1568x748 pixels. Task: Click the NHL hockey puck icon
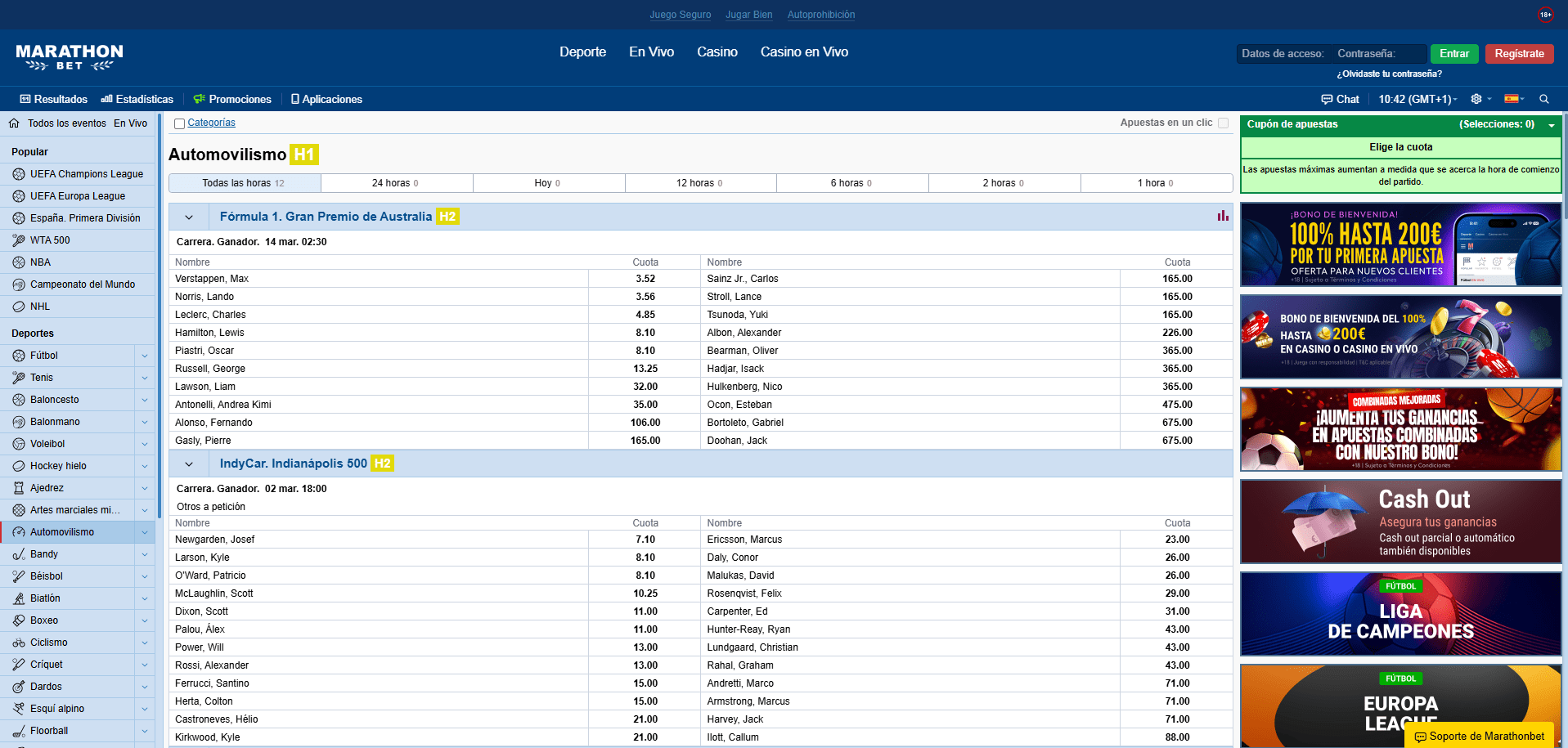point(19,307)
